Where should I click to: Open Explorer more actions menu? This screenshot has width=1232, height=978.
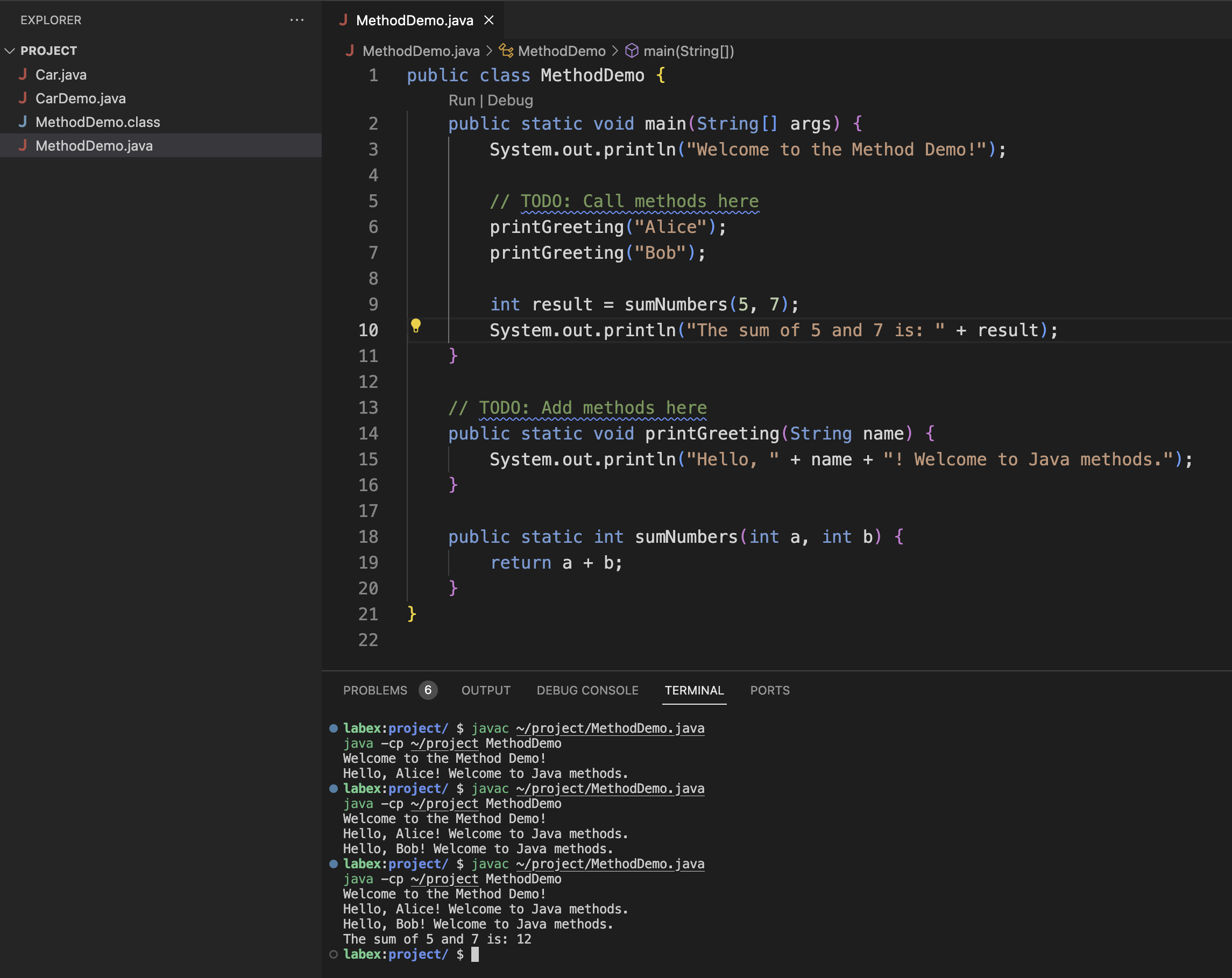296,20
